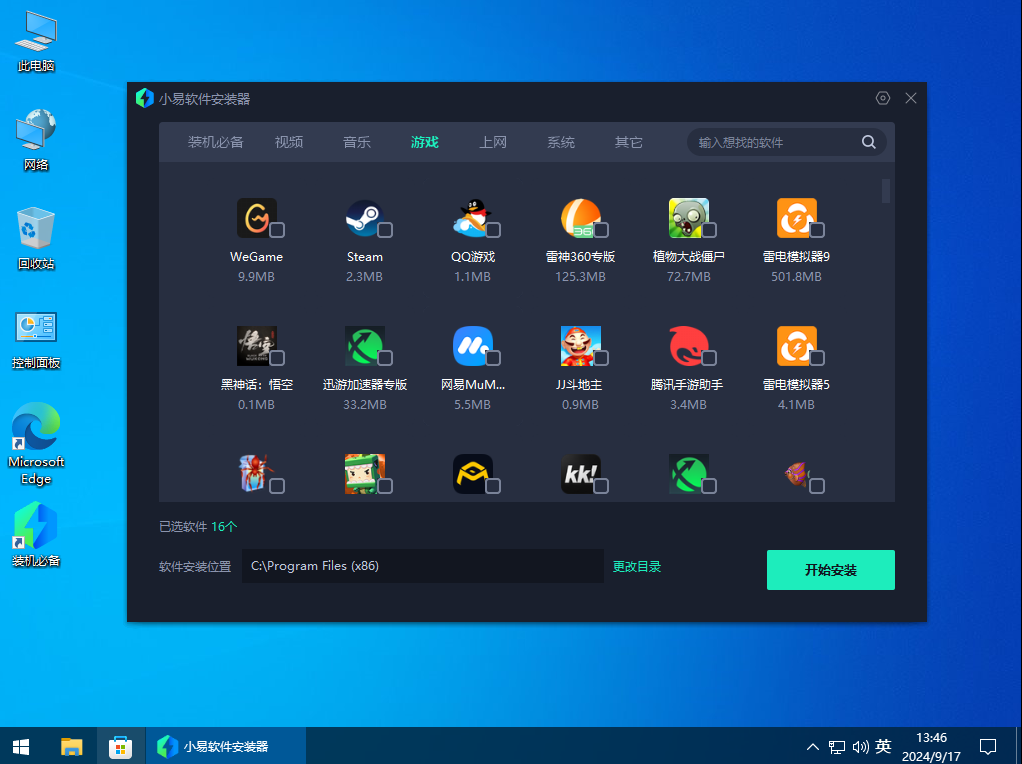
Task: Tick the 黑神话：悟空 checkbox
Action: (x=277, y=358)
